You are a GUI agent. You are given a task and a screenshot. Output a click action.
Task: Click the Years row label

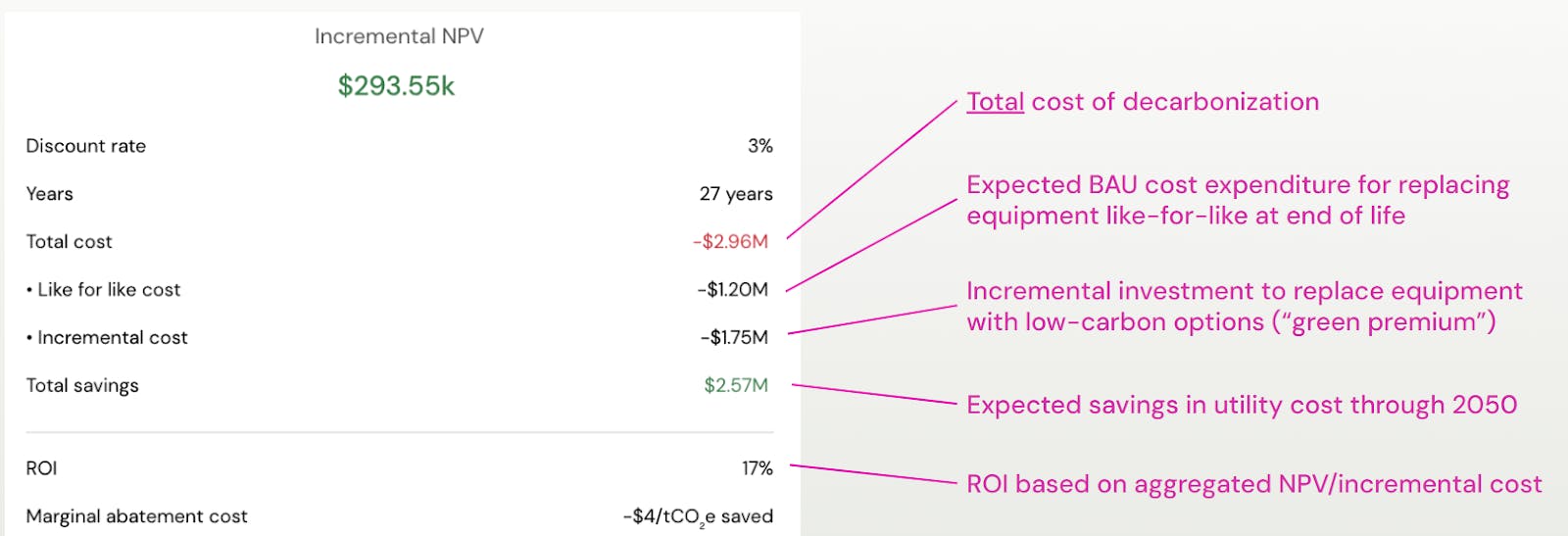[x=50, y=194]
